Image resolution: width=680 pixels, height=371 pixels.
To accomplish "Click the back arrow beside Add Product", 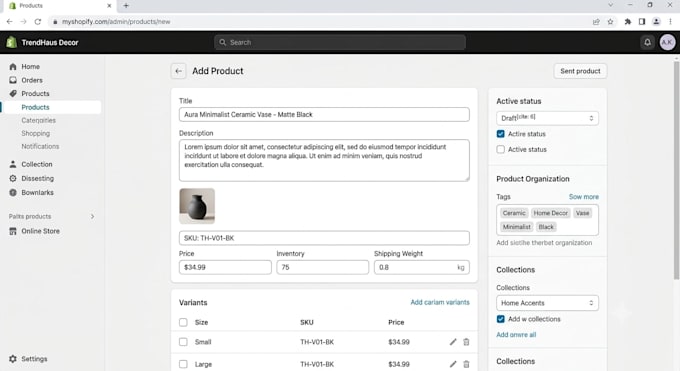I will pos(178,71).
